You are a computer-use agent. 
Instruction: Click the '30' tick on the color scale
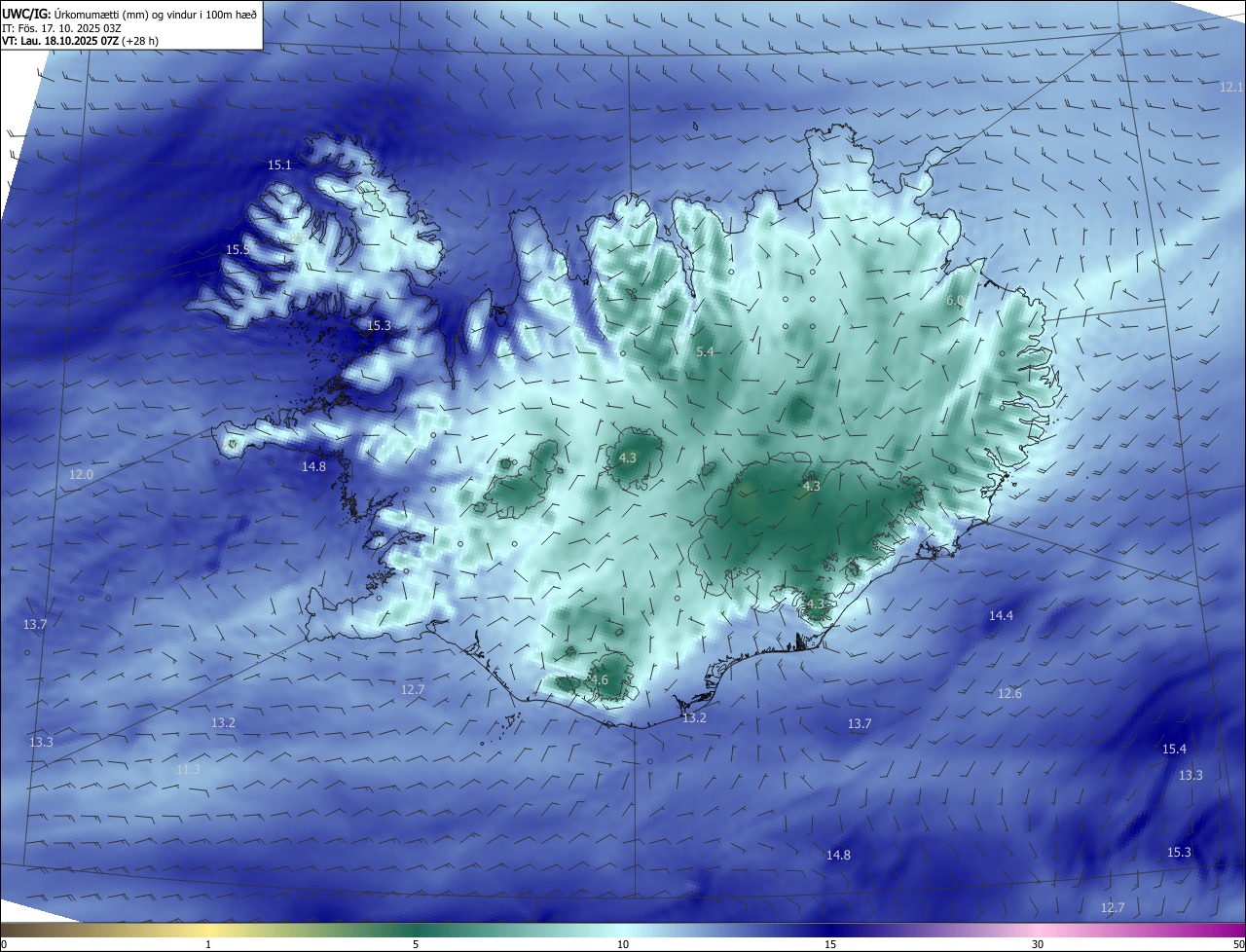[x=1038, y=944]
